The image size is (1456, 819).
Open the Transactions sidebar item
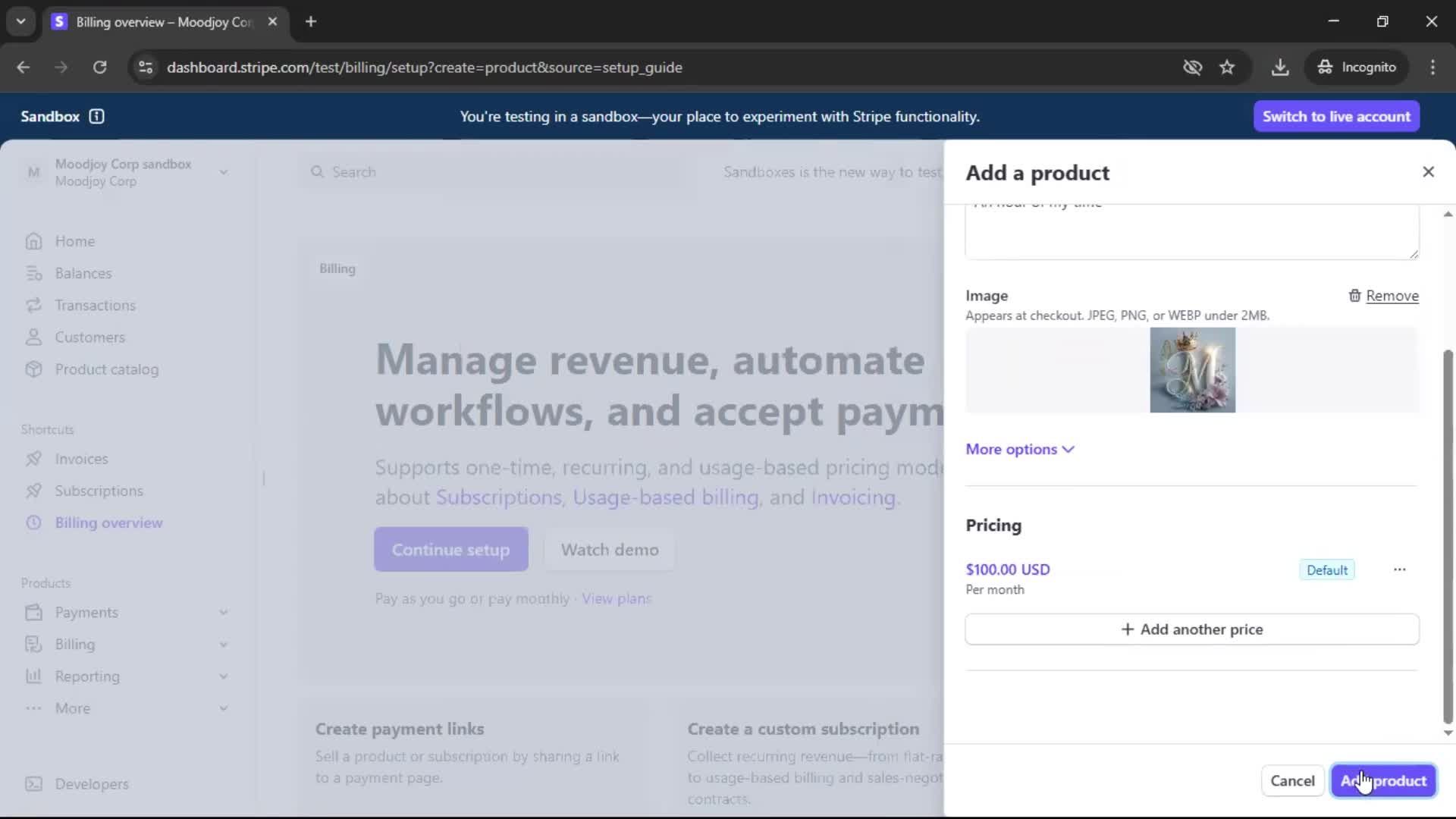(95, 305)
